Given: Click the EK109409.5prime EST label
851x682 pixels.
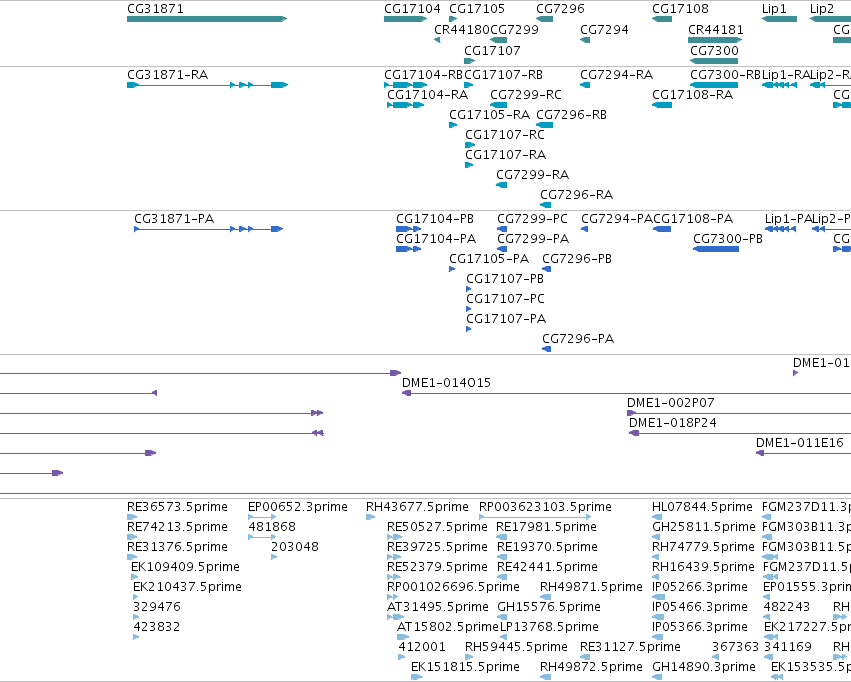Looking at the screenshot, I should tap(186, 566).
